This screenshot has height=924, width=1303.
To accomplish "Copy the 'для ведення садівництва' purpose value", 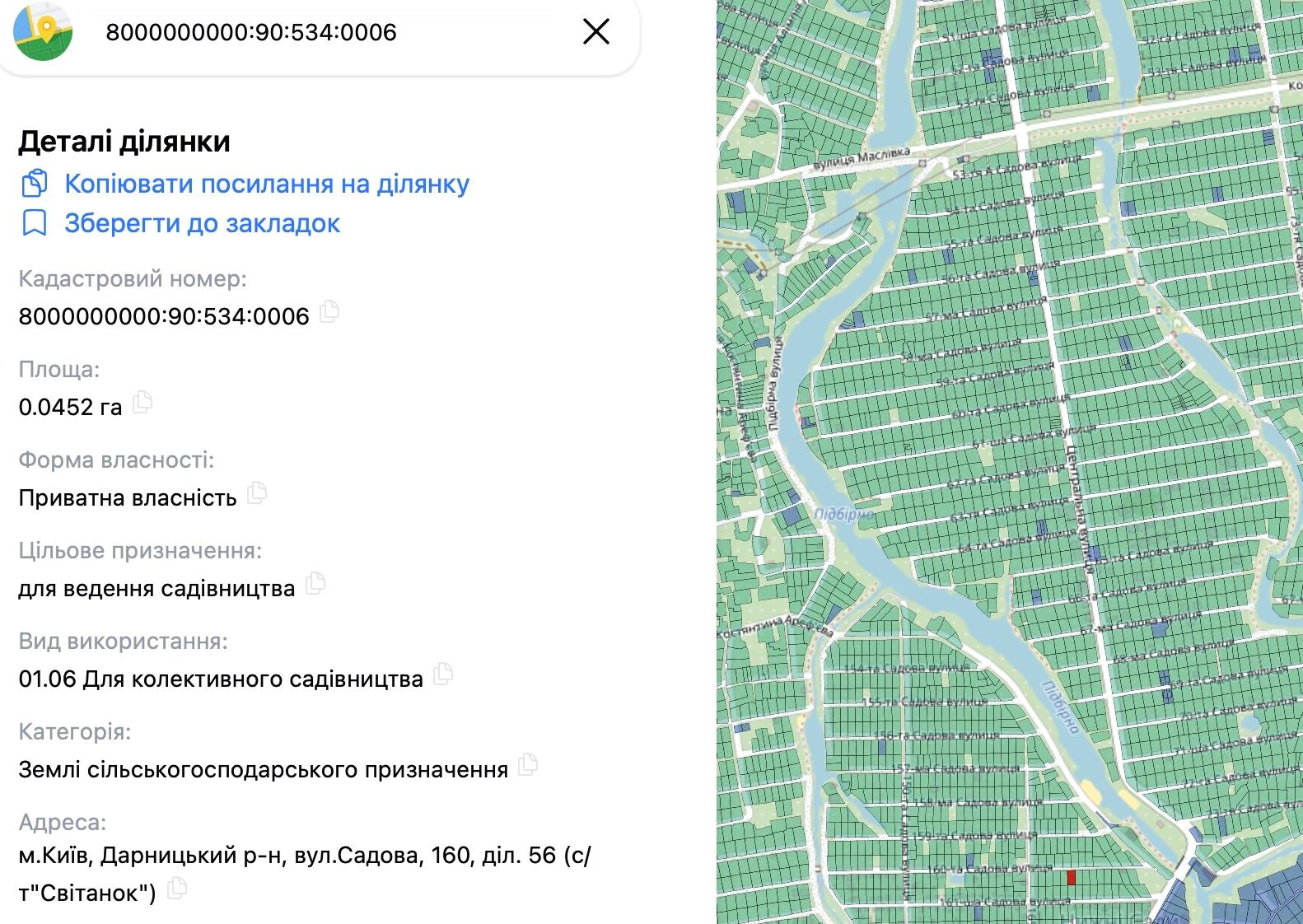I will coord(315,583).
